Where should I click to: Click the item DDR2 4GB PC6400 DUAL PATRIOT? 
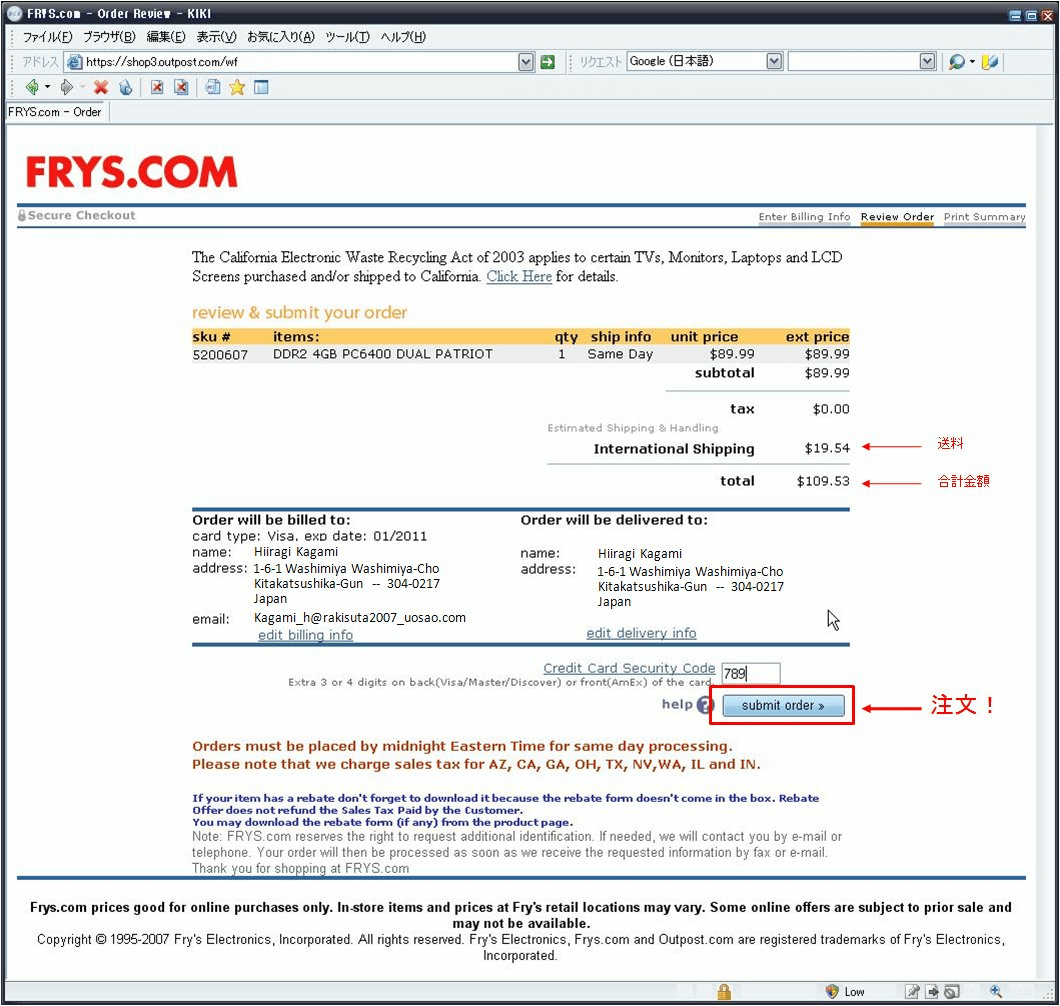[x=383, y=354]
